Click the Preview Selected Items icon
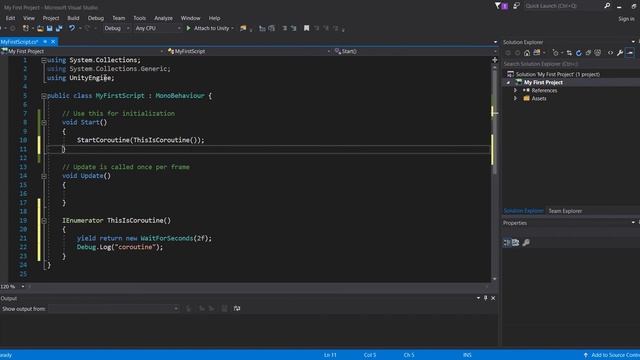 630,53
